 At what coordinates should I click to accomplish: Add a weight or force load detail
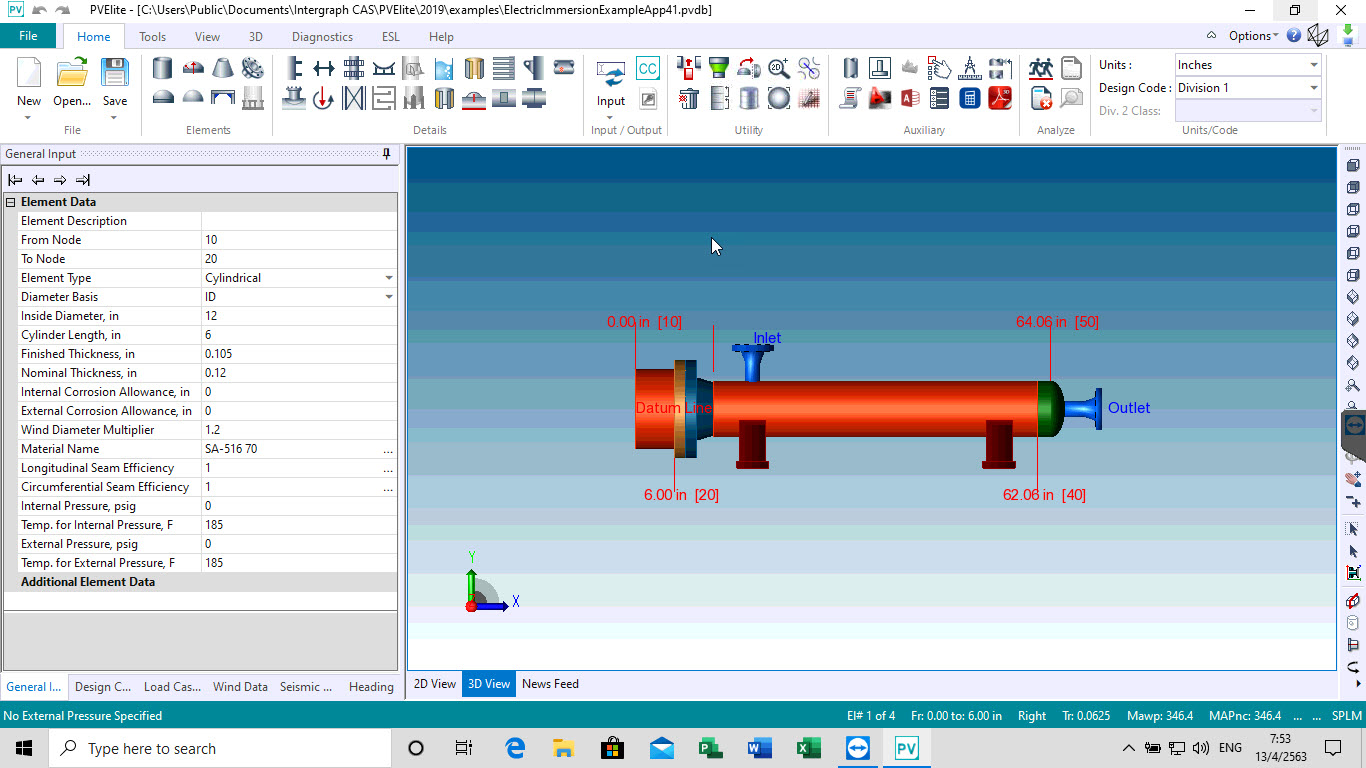(x=323, y=98)
